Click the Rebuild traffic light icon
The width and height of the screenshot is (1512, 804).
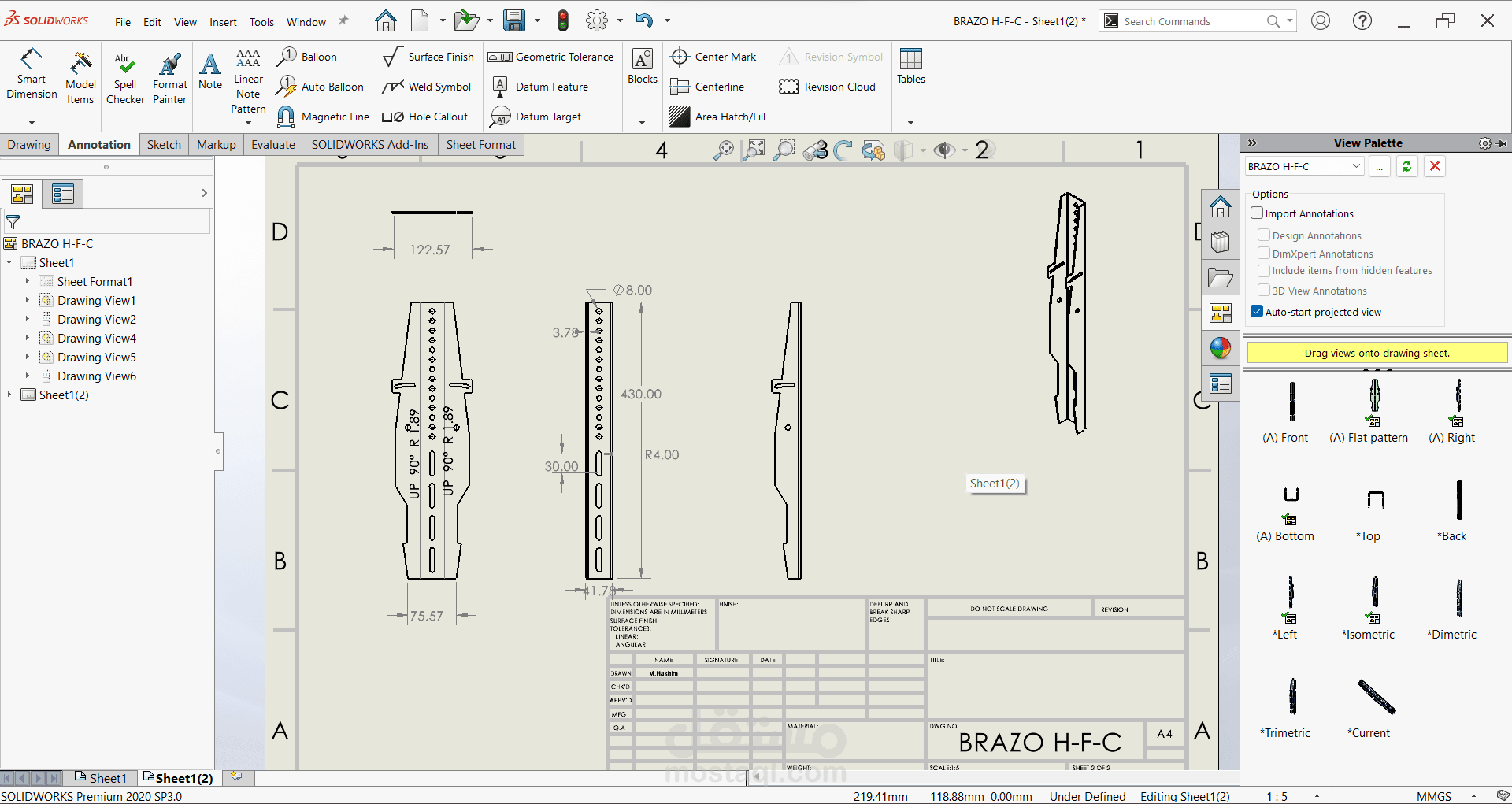562,20
